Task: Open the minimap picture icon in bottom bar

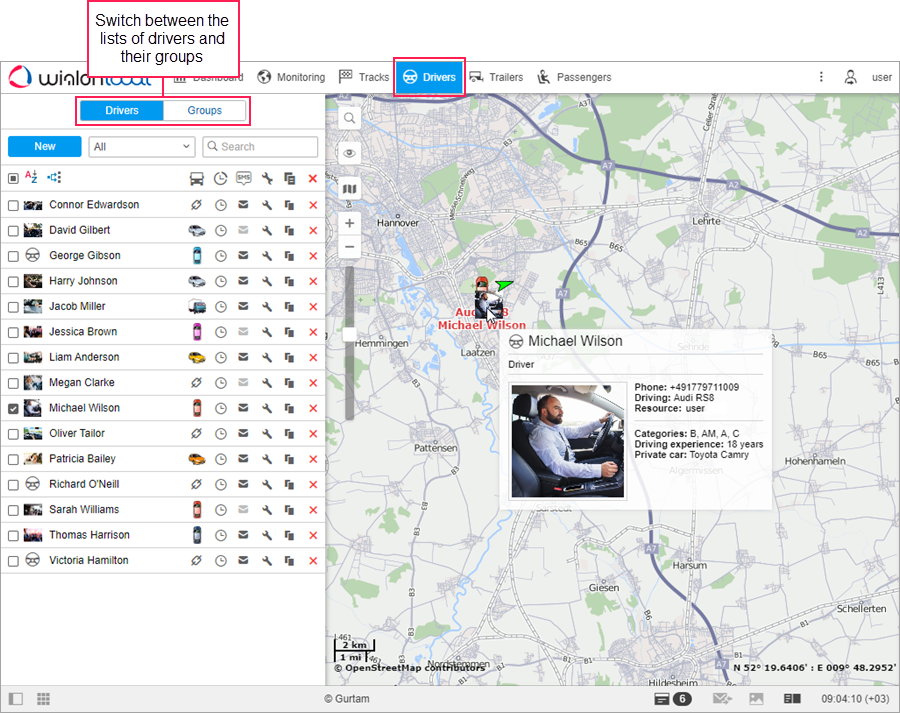Action: (757, 699)
